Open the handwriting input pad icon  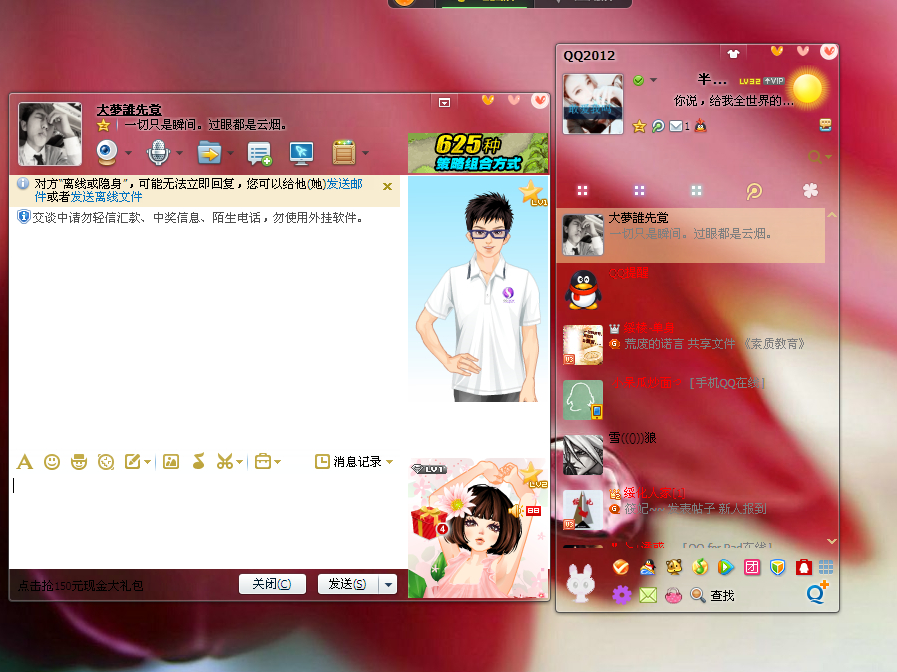[x=133, y=461]
